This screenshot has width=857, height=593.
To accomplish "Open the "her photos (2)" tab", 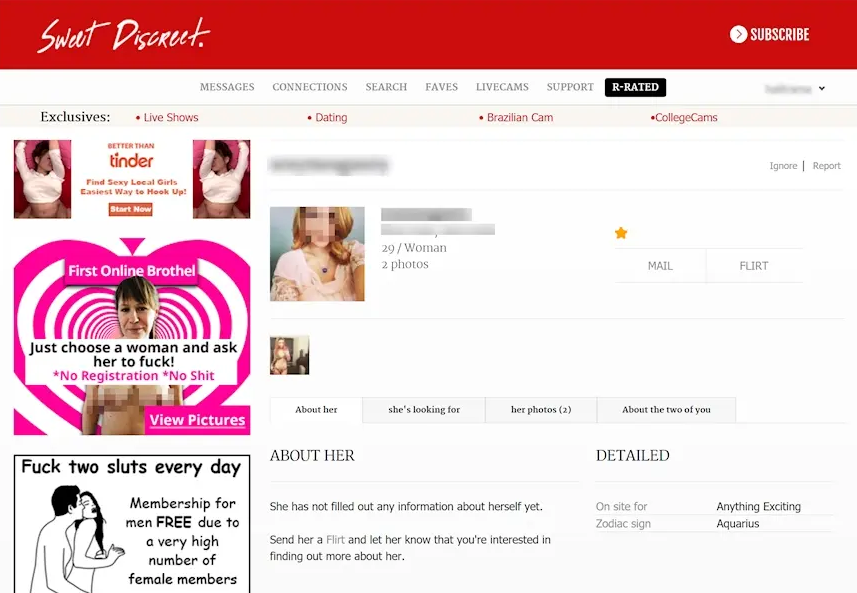I will [x=540, y=410].
